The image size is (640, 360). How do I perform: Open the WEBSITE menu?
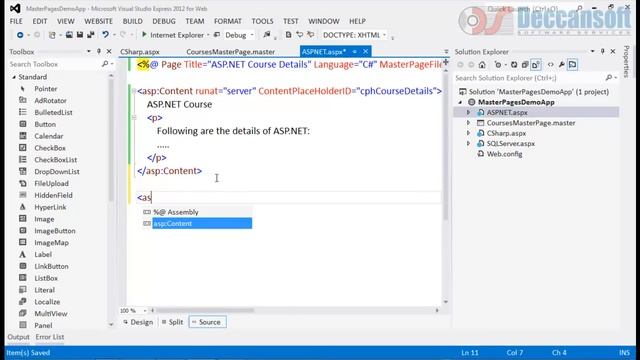98,21
